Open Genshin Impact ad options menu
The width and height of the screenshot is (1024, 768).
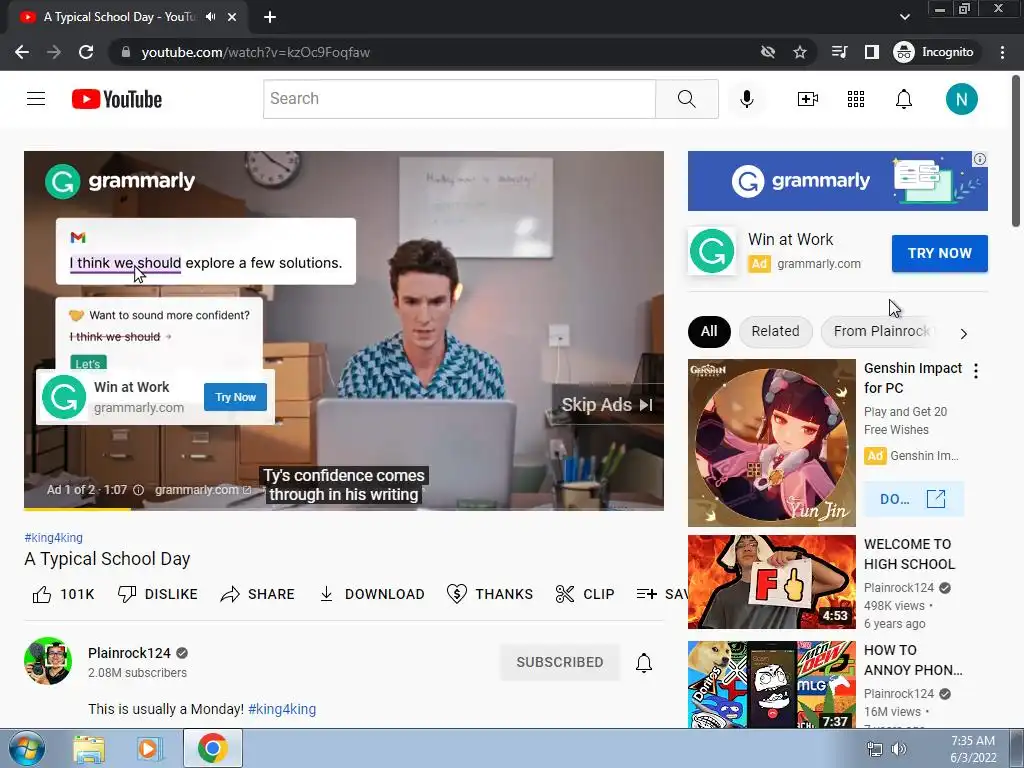976,371
